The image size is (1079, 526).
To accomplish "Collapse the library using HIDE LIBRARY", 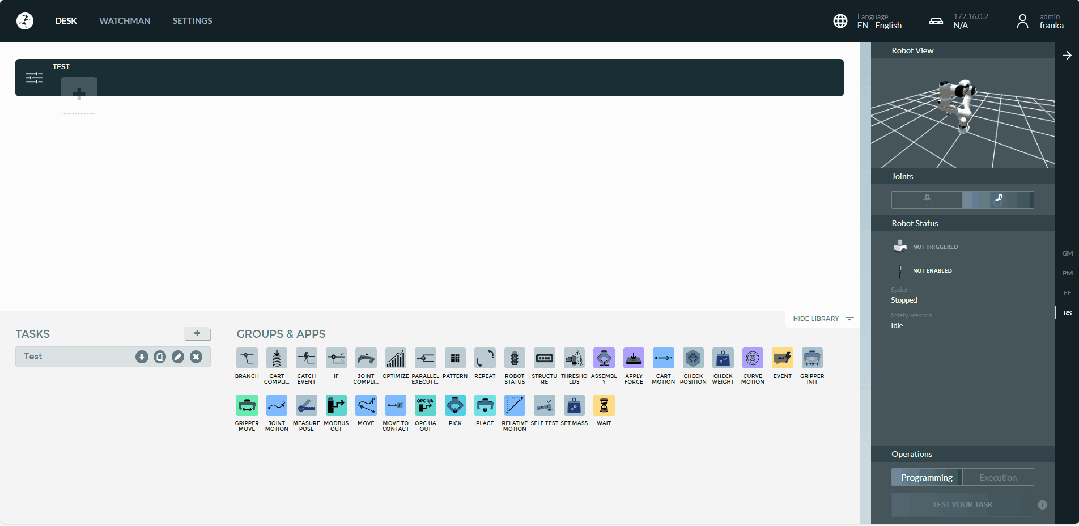I will coord(823,319).
